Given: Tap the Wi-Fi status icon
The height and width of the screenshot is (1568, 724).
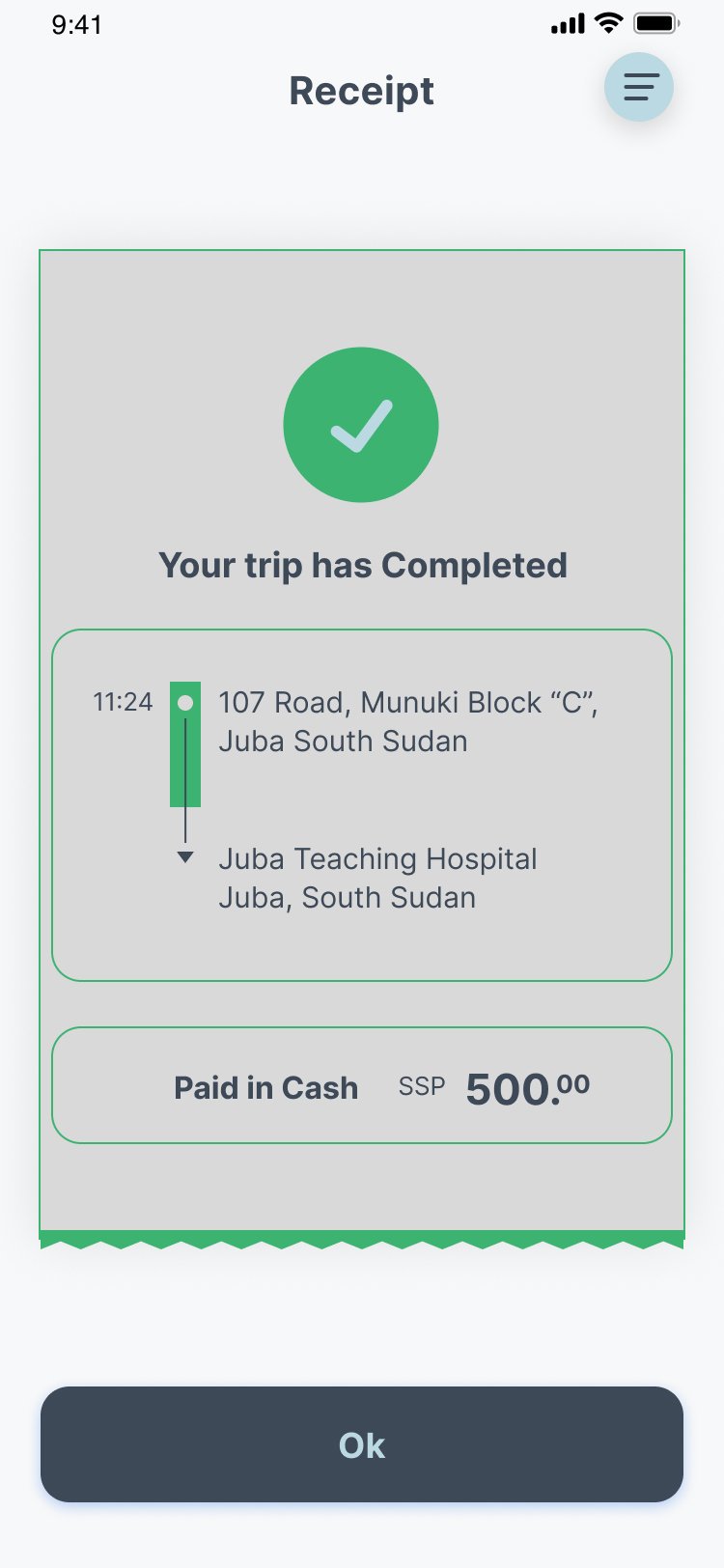Looking at the screenshot, I should (609, 23).
